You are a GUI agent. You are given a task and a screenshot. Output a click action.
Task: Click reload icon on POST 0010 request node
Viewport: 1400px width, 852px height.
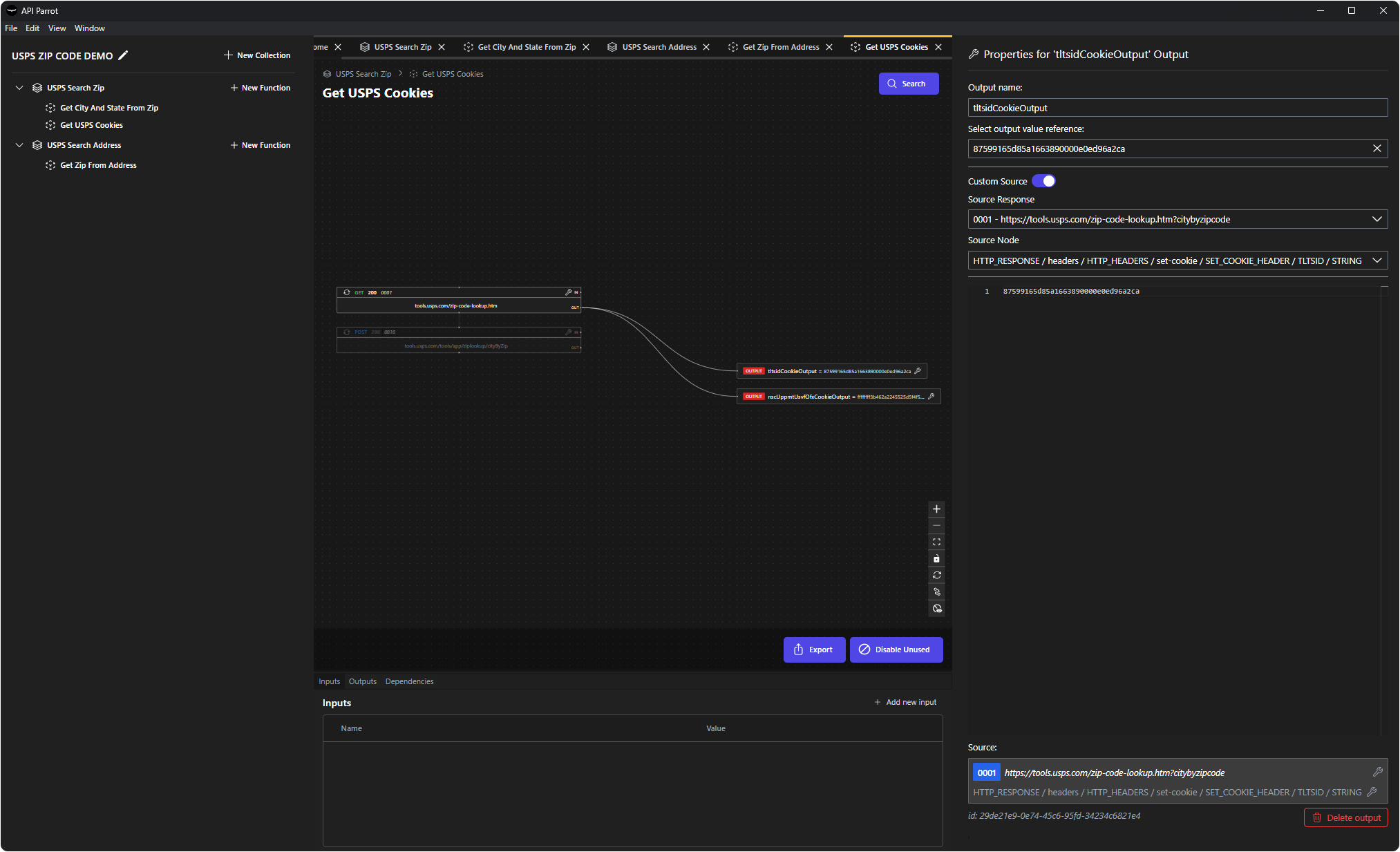point(347,332)
